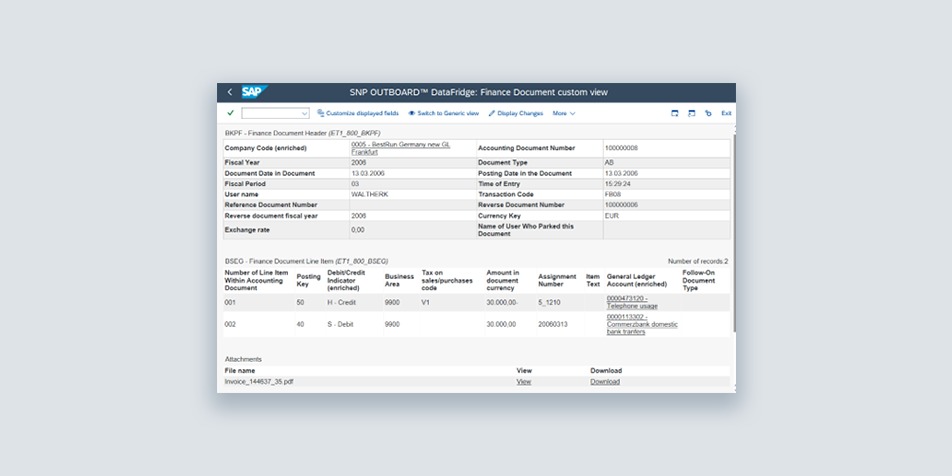This screenshot has width=952, height=476.
Task: Click Customize displayed fields
Action: click(x=358, y=114)
